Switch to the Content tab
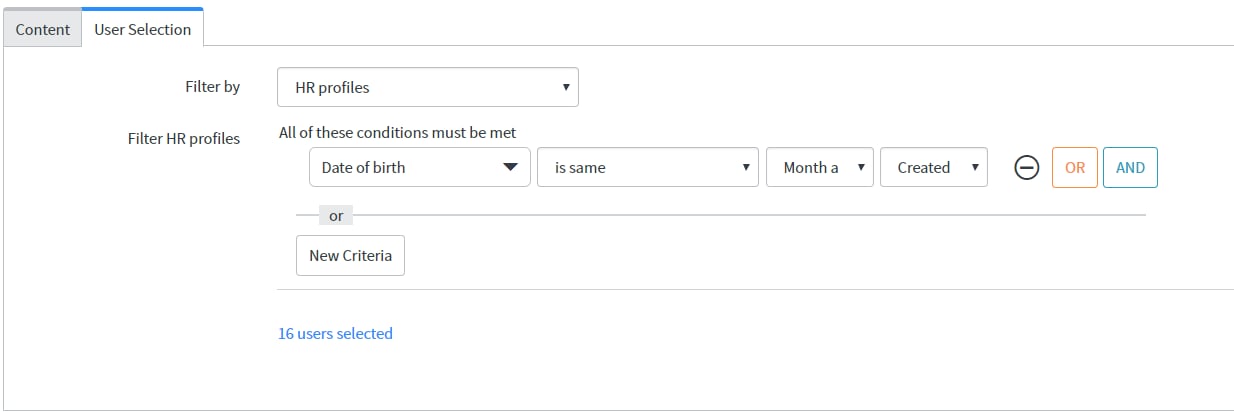The image size is (1234, 412). (43, 29)
